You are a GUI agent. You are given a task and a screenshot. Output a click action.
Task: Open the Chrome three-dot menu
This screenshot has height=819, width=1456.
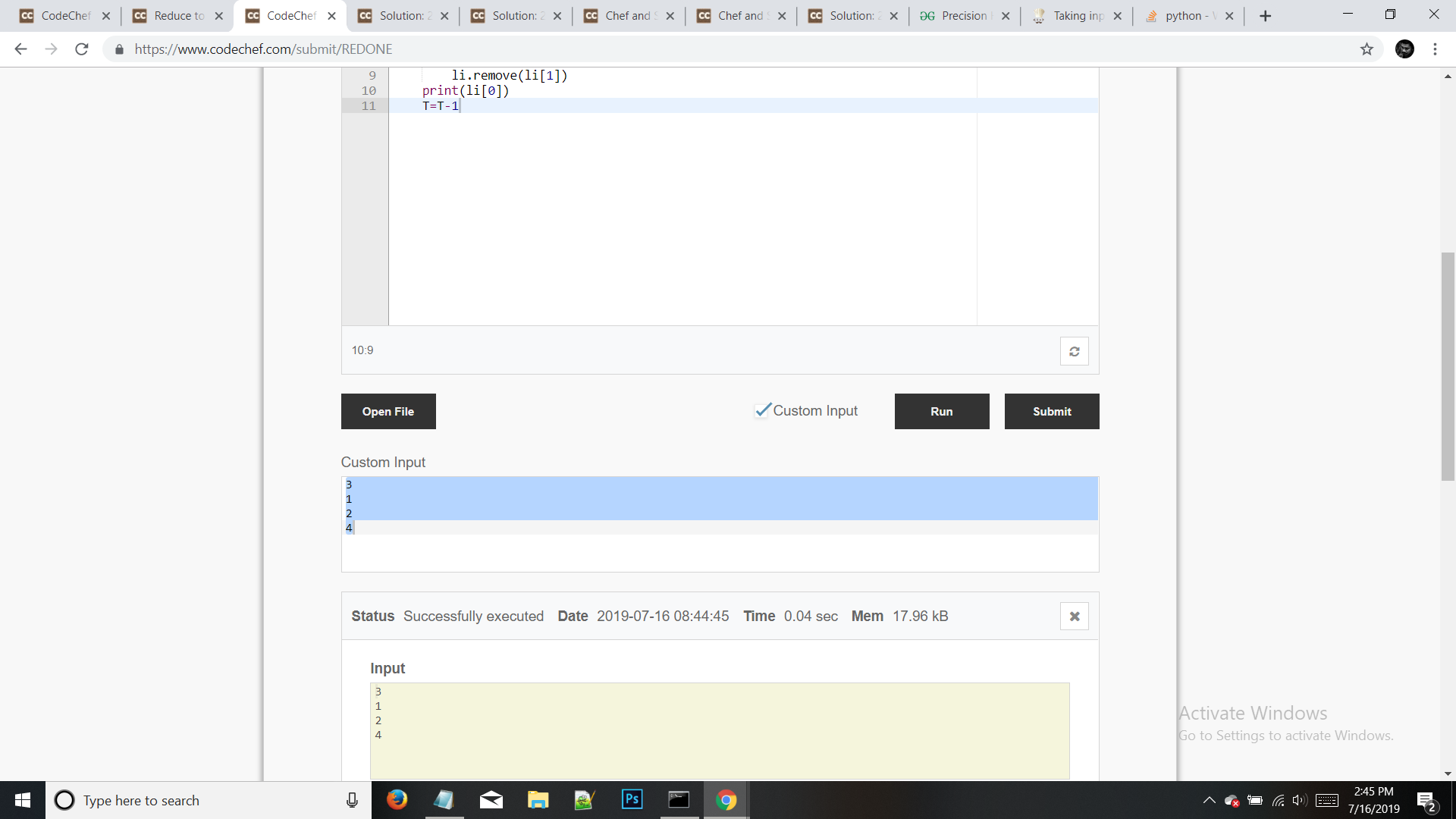(x=1435, y=49)
